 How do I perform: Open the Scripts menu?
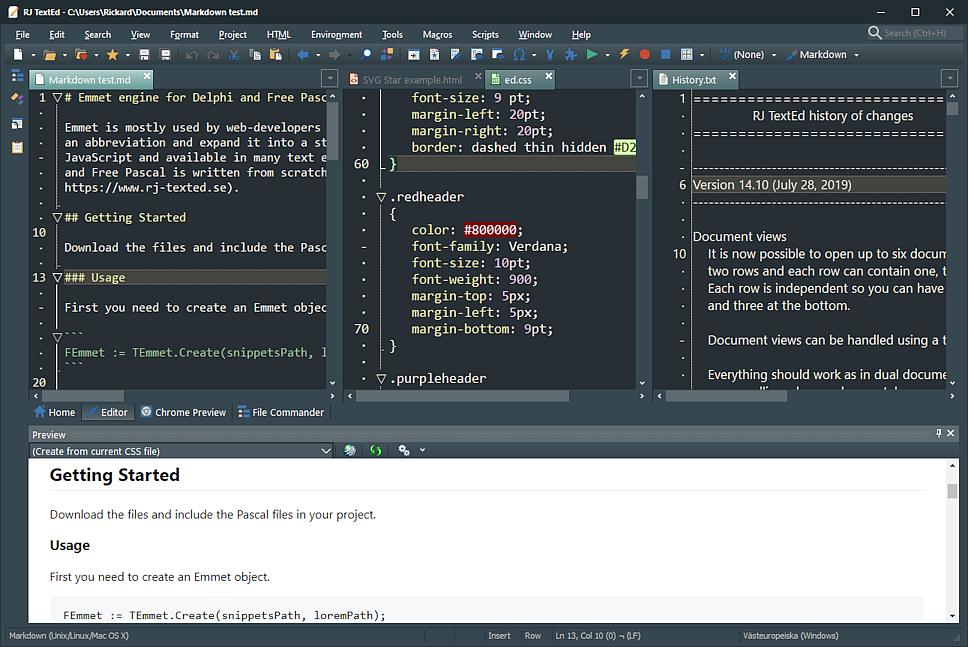tap(485, 35)
